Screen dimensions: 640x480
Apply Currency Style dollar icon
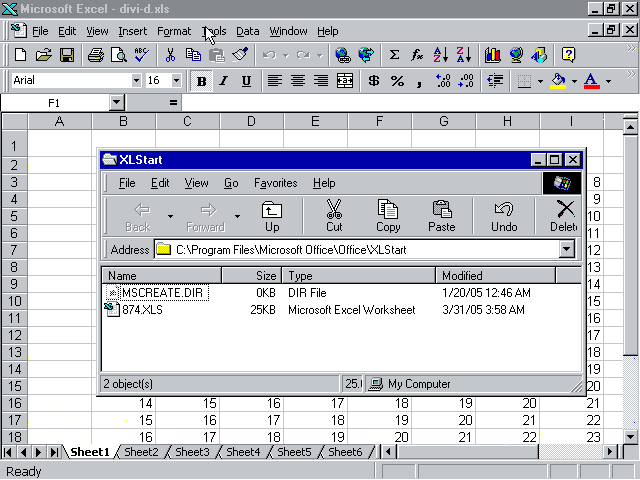(373, 81)
